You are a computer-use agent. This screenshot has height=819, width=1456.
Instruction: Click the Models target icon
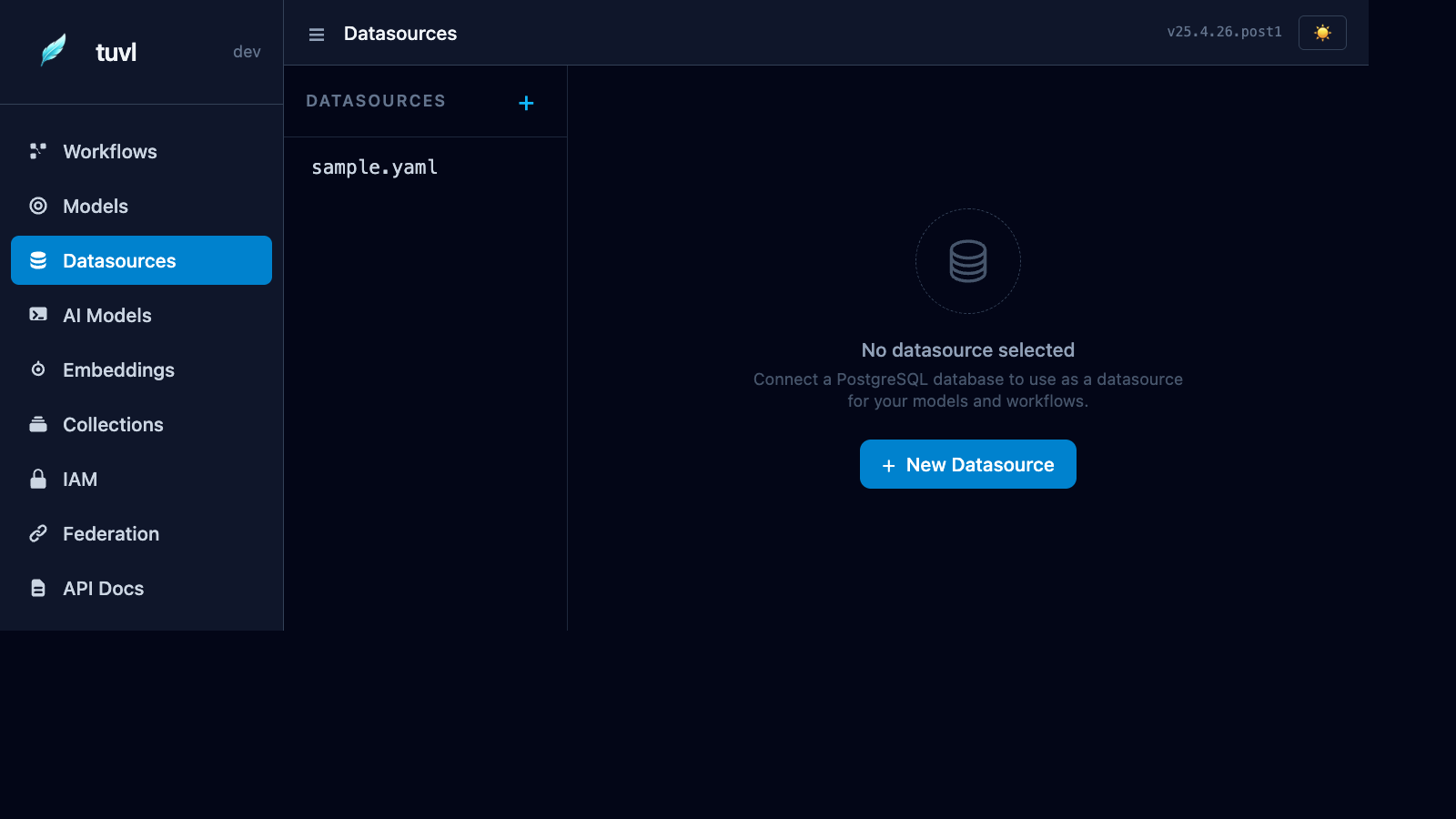pos(38,206)
